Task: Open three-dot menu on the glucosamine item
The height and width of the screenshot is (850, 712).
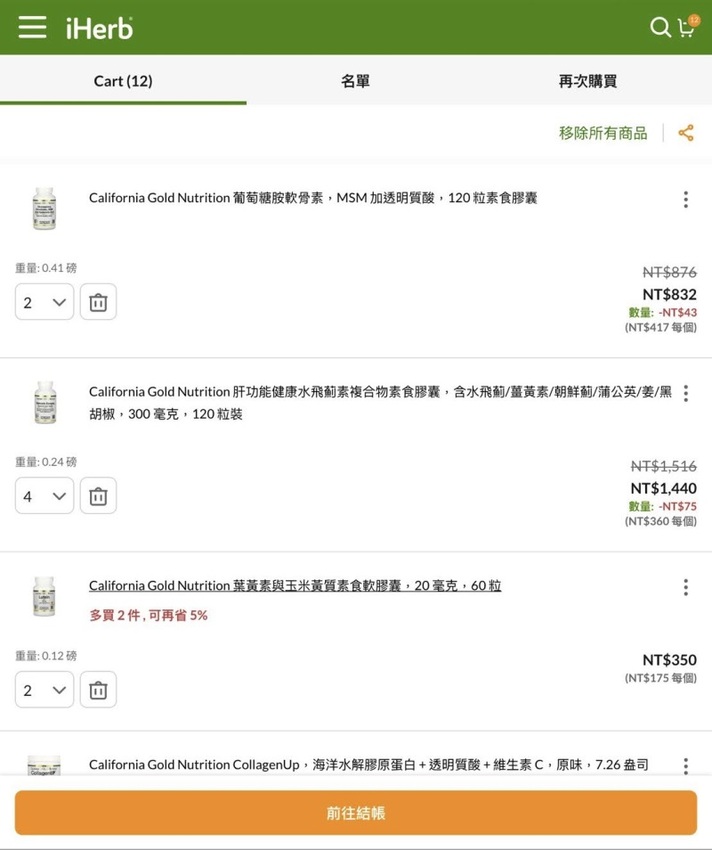Action: point(686,199)
